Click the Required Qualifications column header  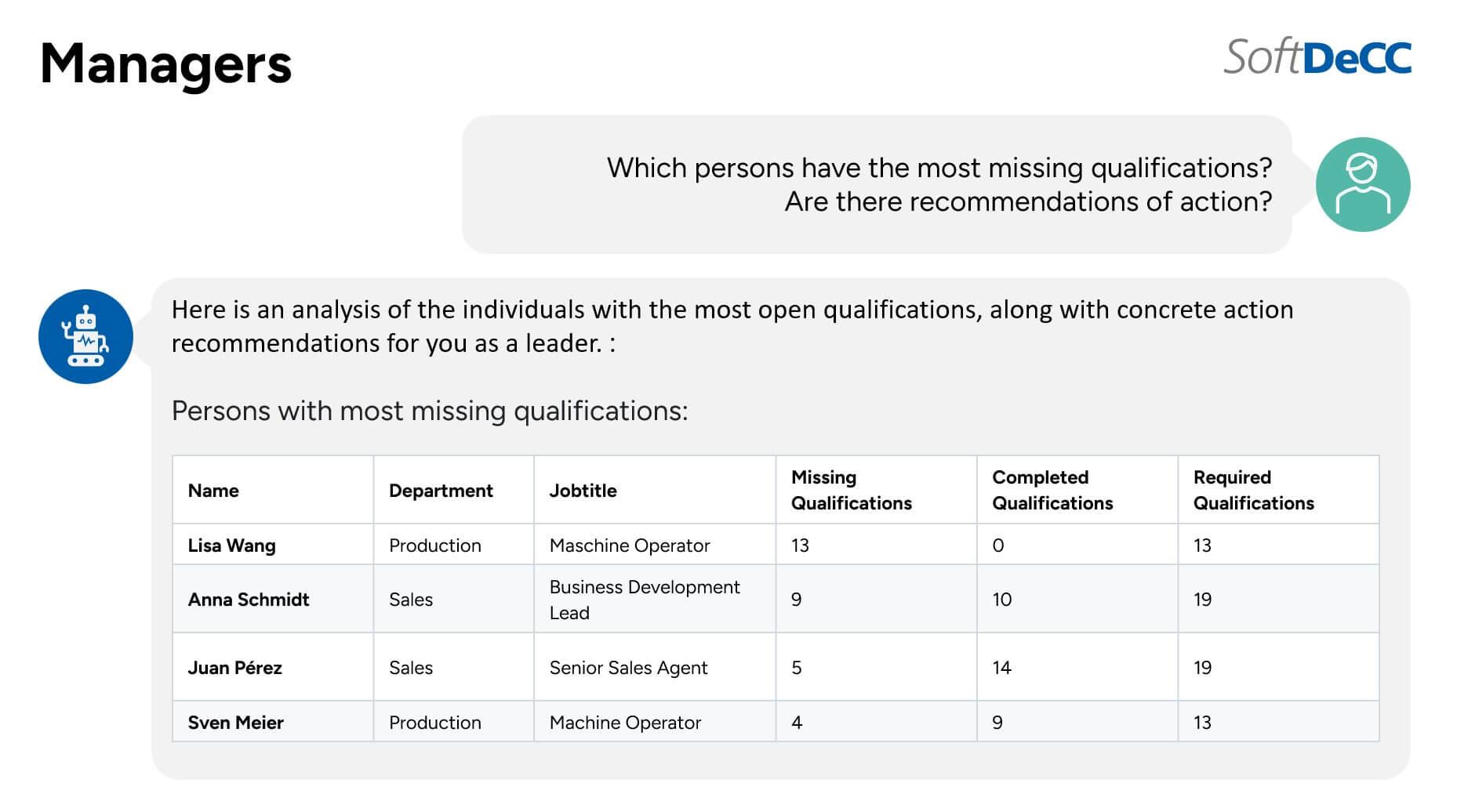click(1253, 490)
